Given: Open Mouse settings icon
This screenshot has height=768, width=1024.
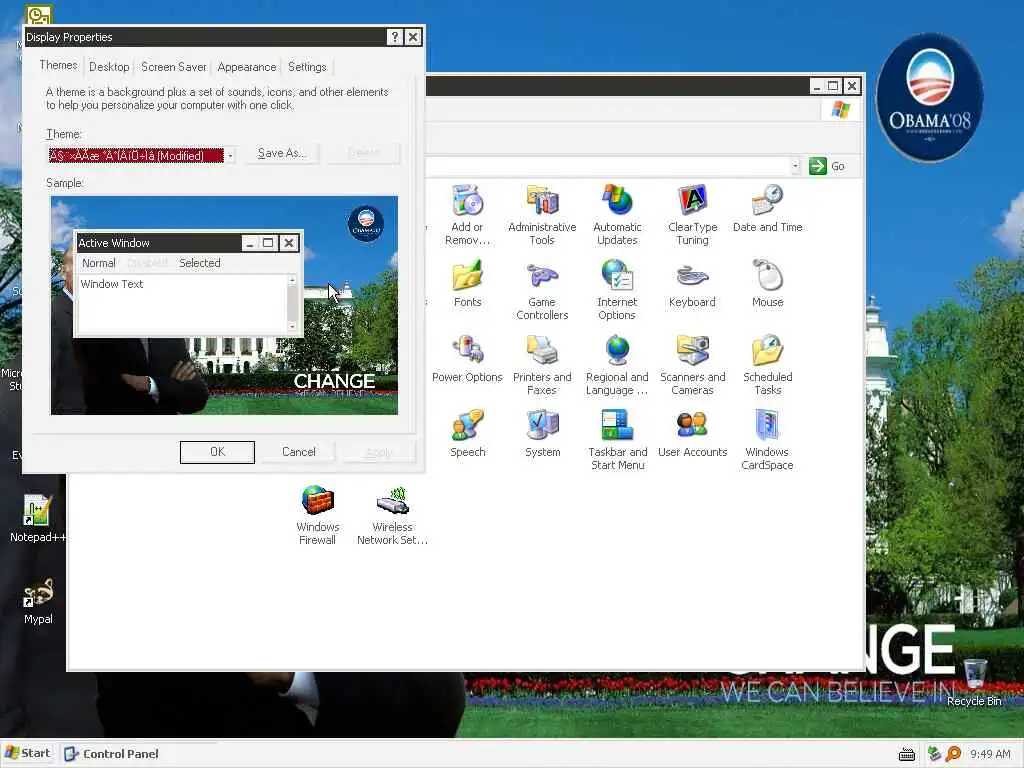Looking at the screenshot, I should tap(767, 283).
